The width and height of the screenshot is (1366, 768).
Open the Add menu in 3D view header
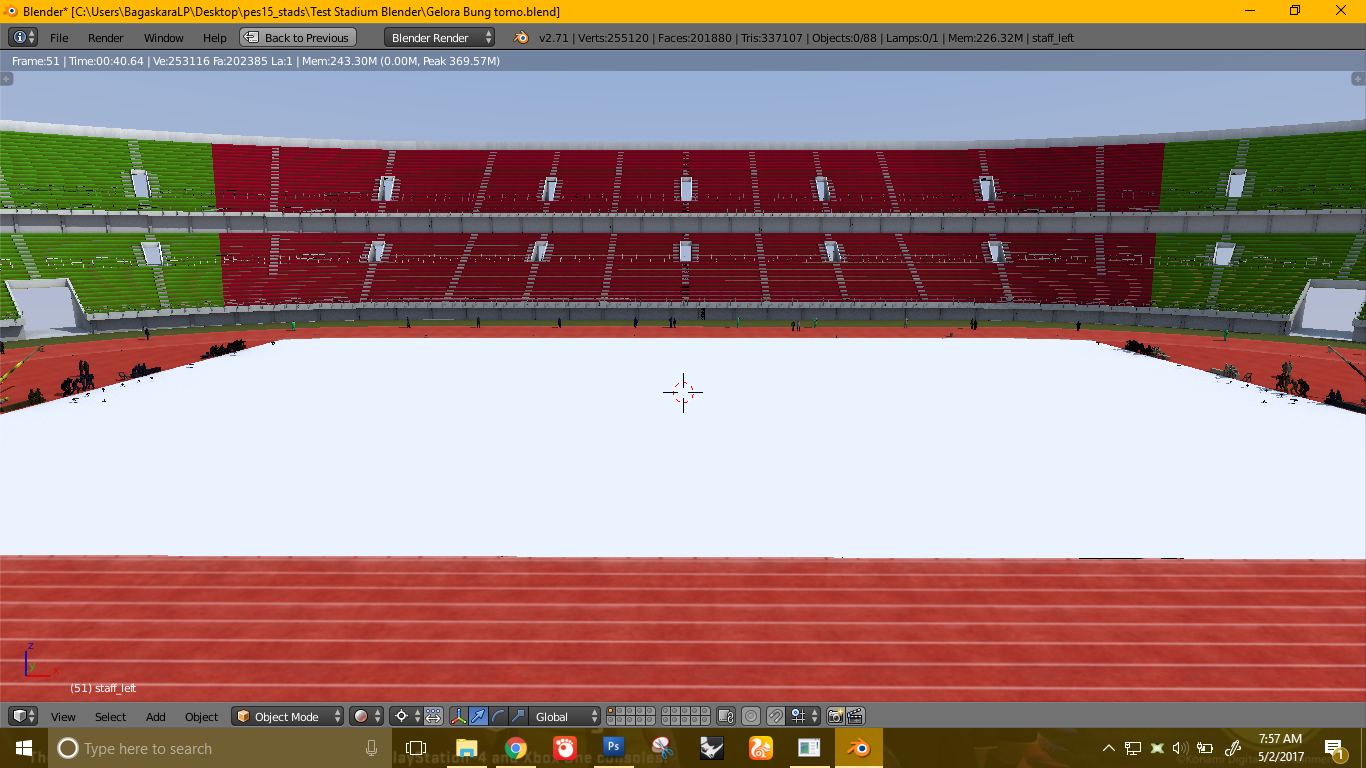[x=156, y=716]
